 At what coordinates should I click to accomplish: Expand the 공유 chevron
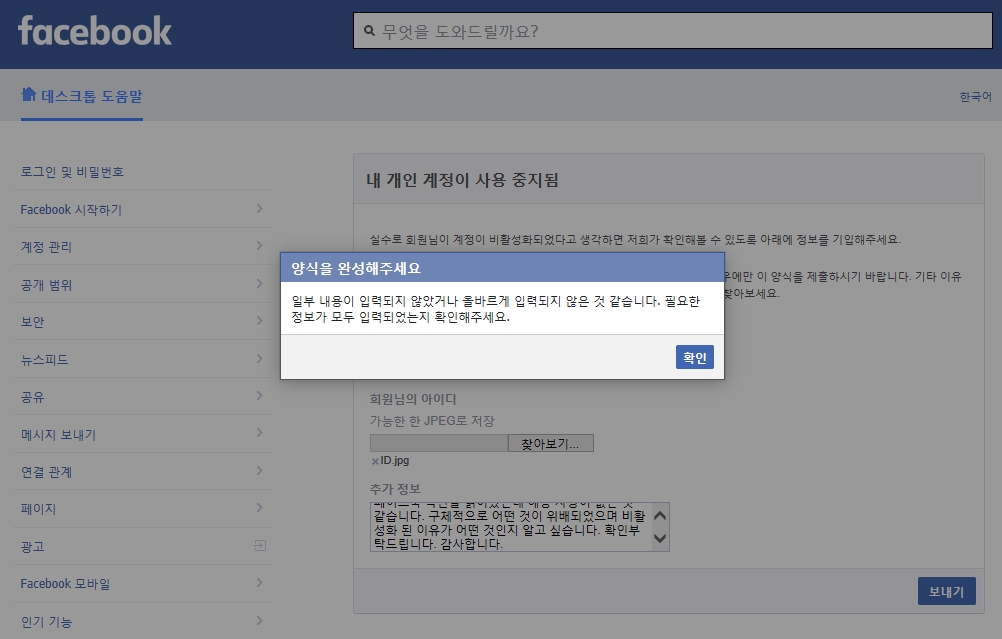point(259,396)
